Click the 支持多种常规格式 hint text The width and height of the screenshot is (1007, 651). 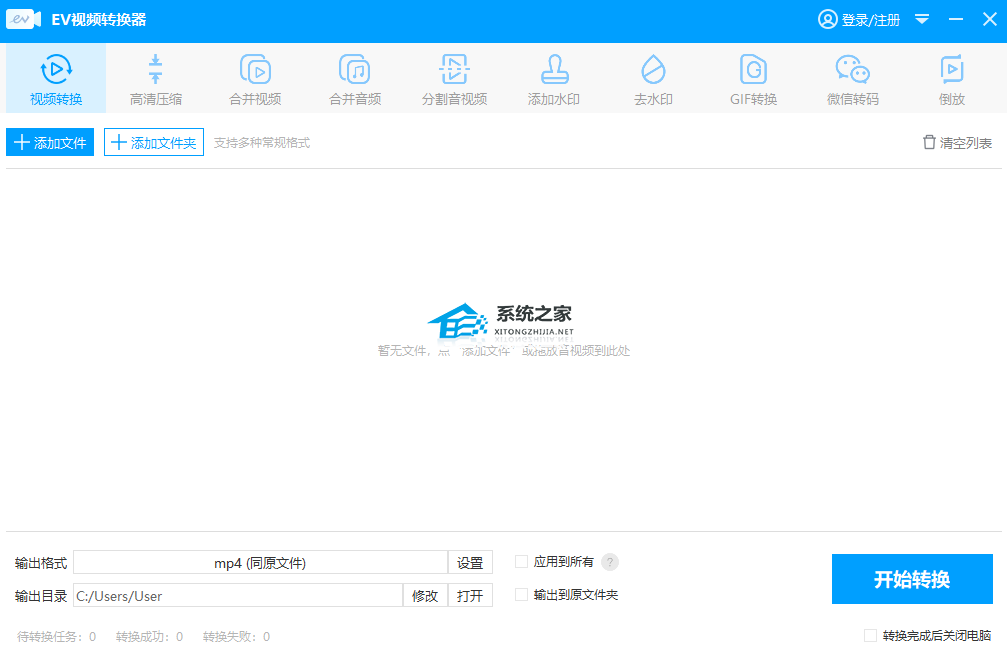pos(262,143)
